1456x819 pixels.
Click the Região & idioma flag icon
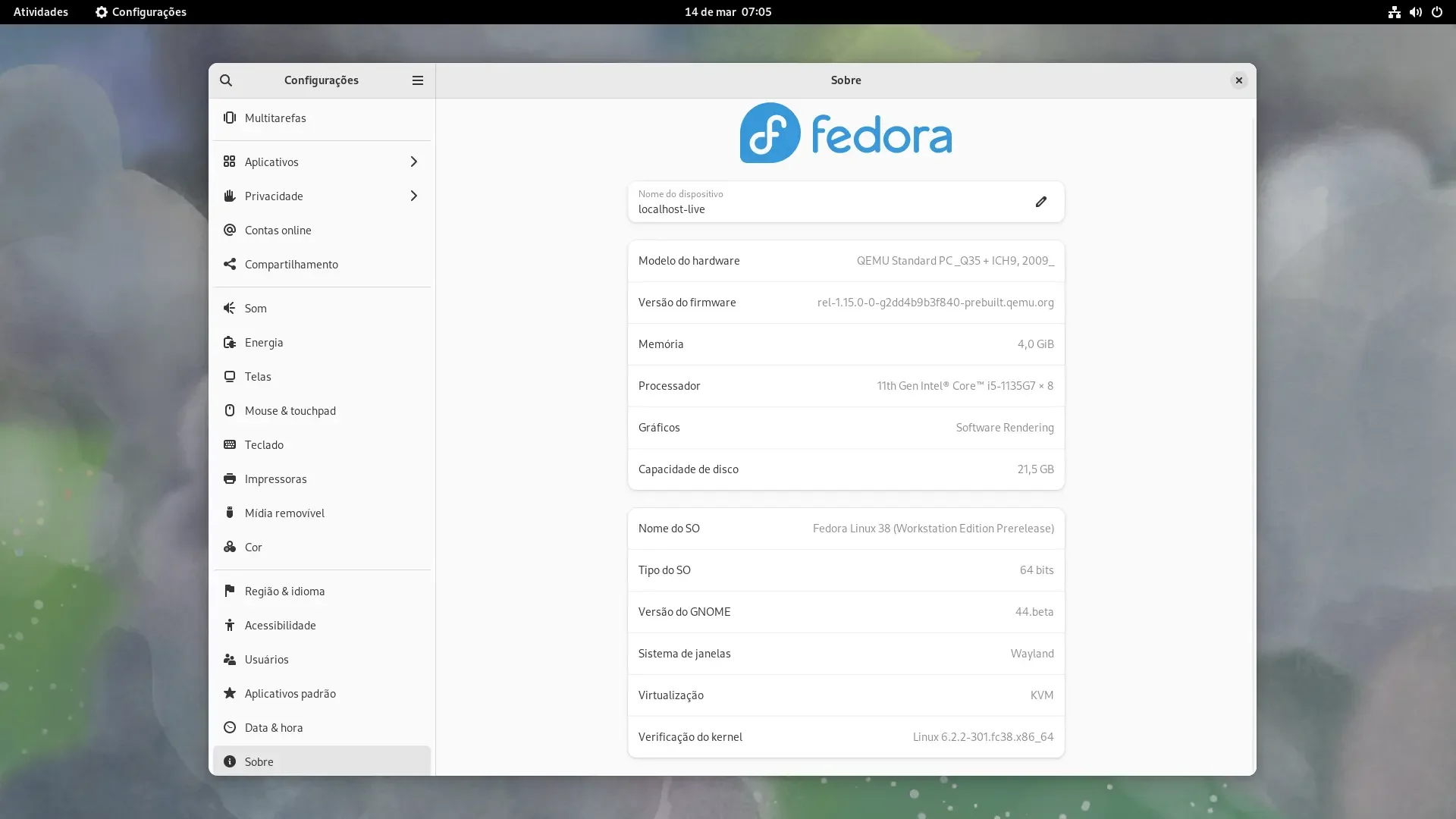point(229,591)
